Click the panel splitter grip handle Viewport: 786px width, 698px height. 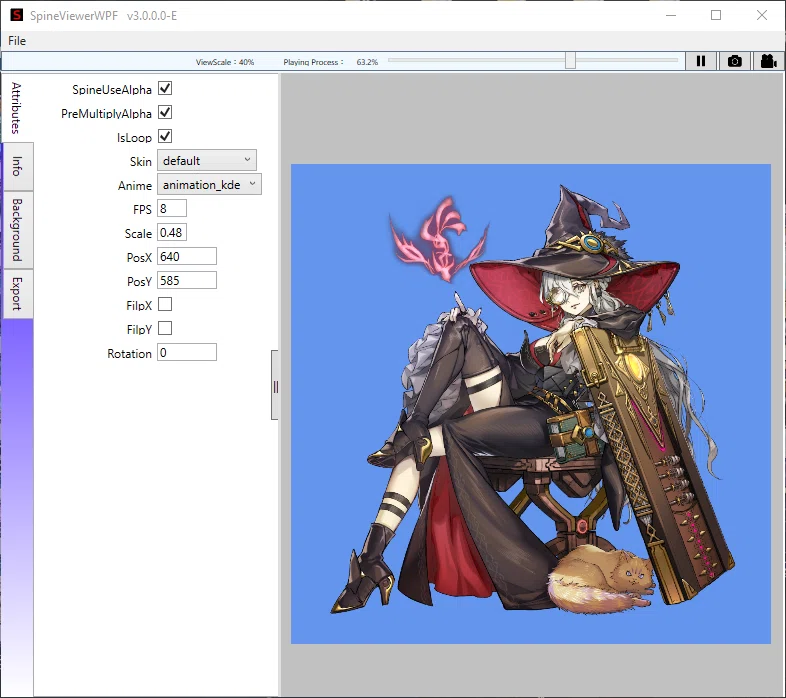[x=275, y=385]
